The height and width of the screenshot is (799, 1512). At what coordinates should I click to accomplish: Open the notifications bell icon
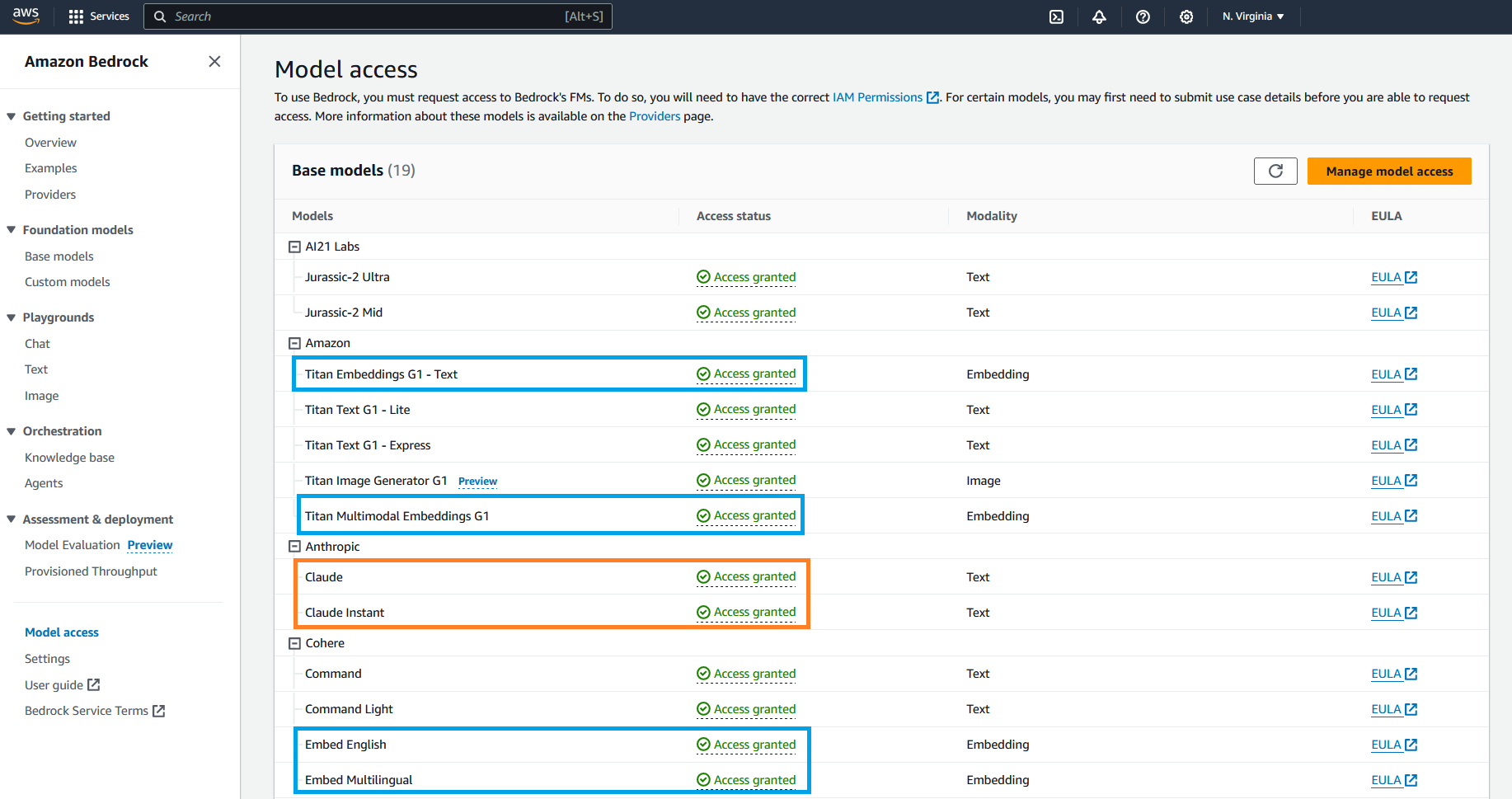click(1099, 16)
